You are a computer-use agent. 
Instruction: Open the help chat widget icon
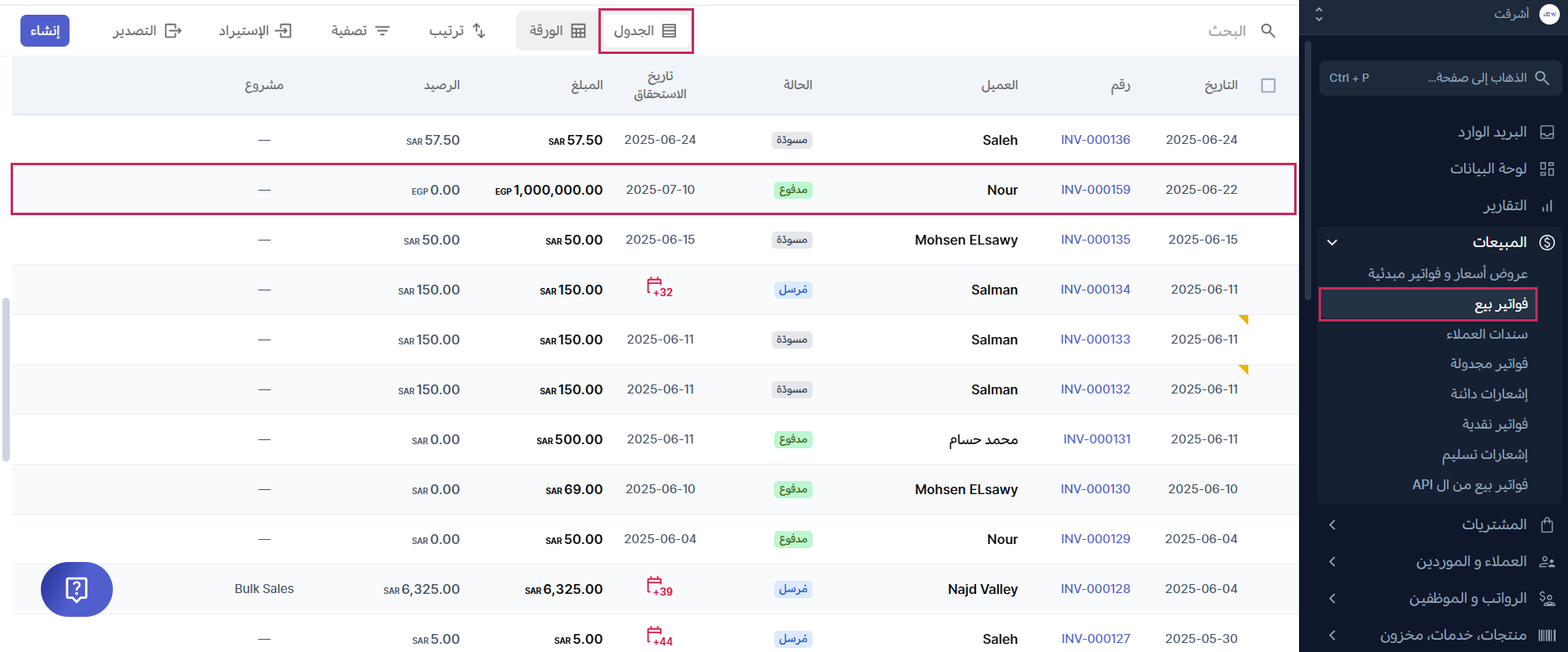[76, 589]
